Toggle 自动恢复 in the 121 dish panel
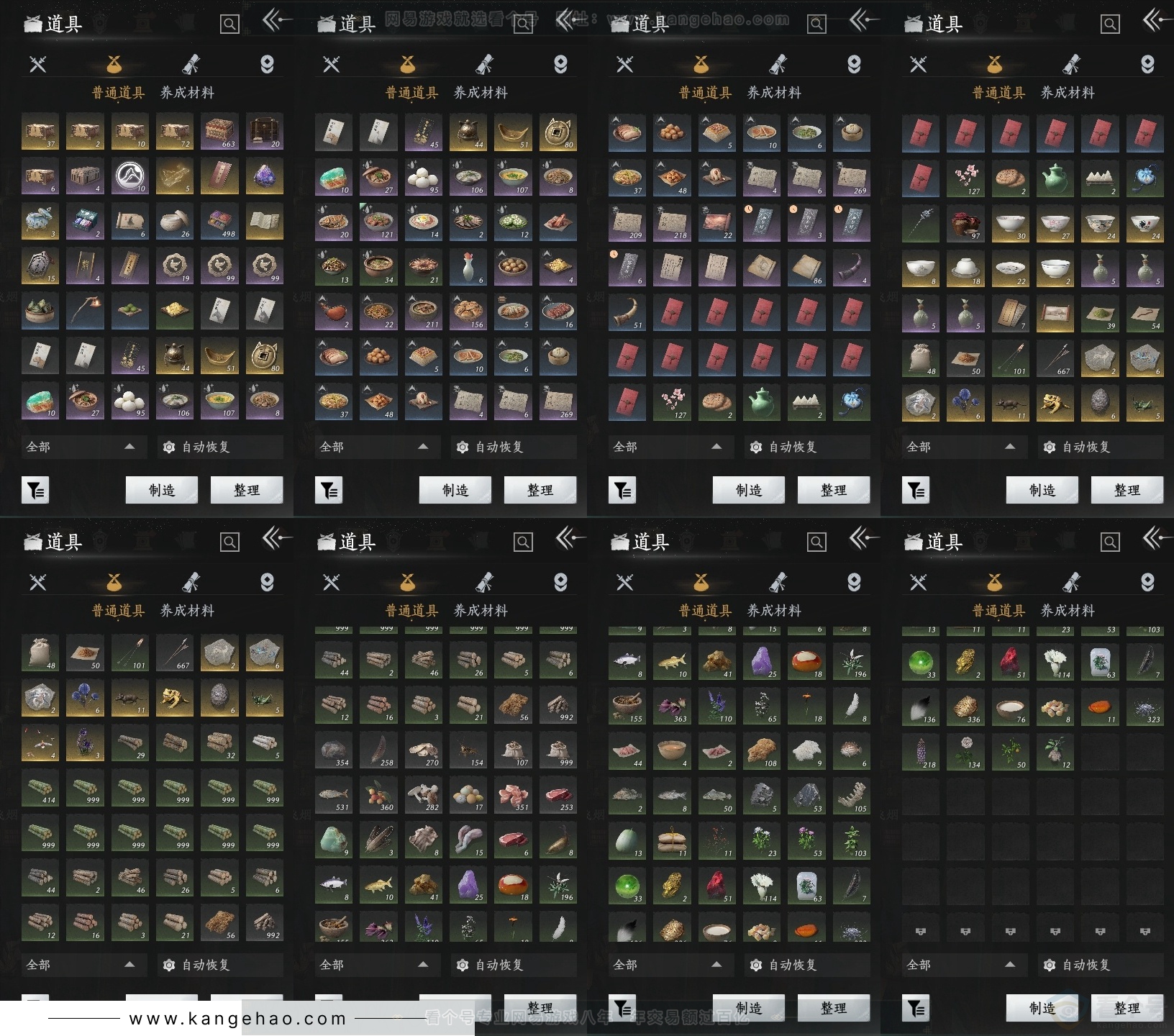The height and width of the screenshot is (1036, 1174). (x=514, y=447)
